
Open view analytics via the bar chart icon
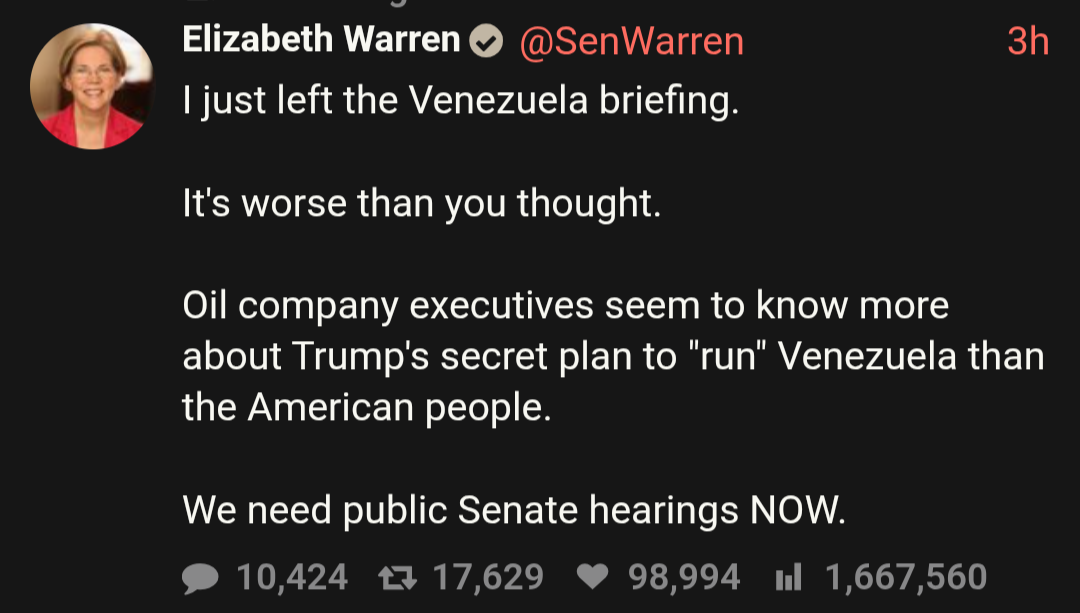pos(790,577)
